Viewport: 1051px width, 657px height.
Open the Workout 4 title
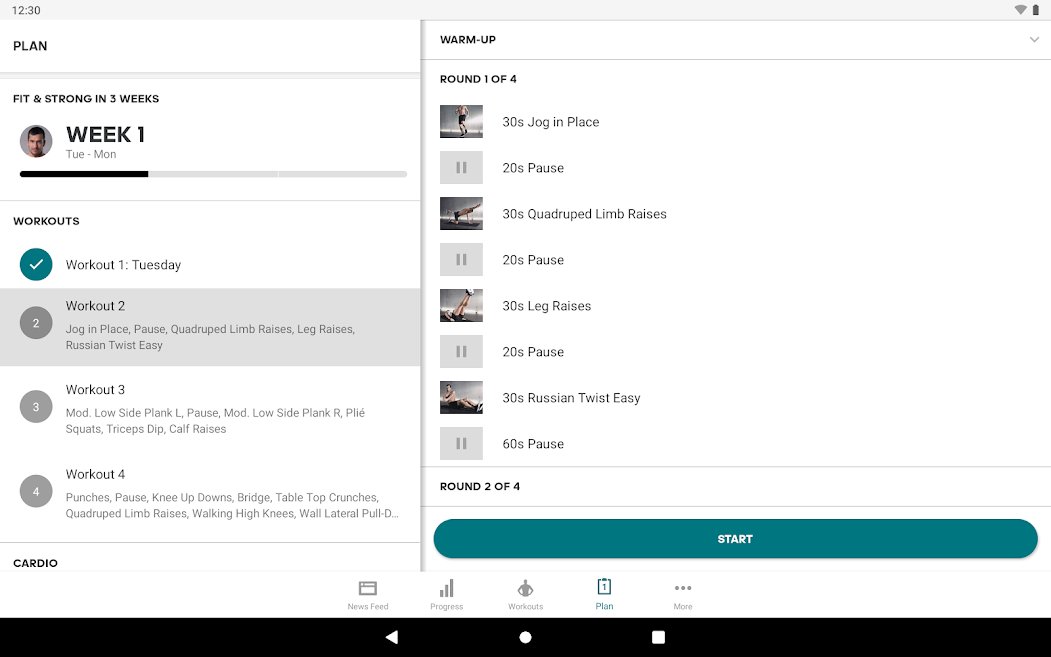pyautogui.click(x=95, y=474)
